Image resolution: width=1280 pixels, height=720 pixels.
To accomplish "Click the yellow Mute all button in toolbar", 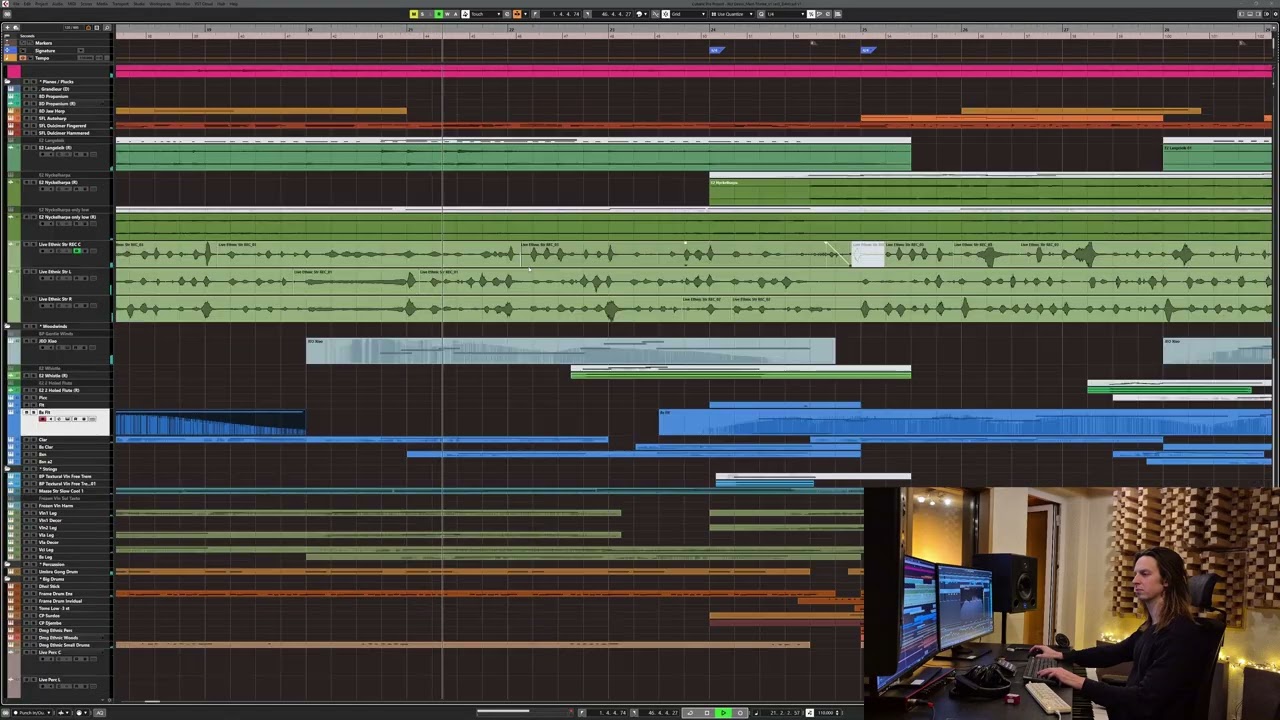I will [x=414, y=14].
